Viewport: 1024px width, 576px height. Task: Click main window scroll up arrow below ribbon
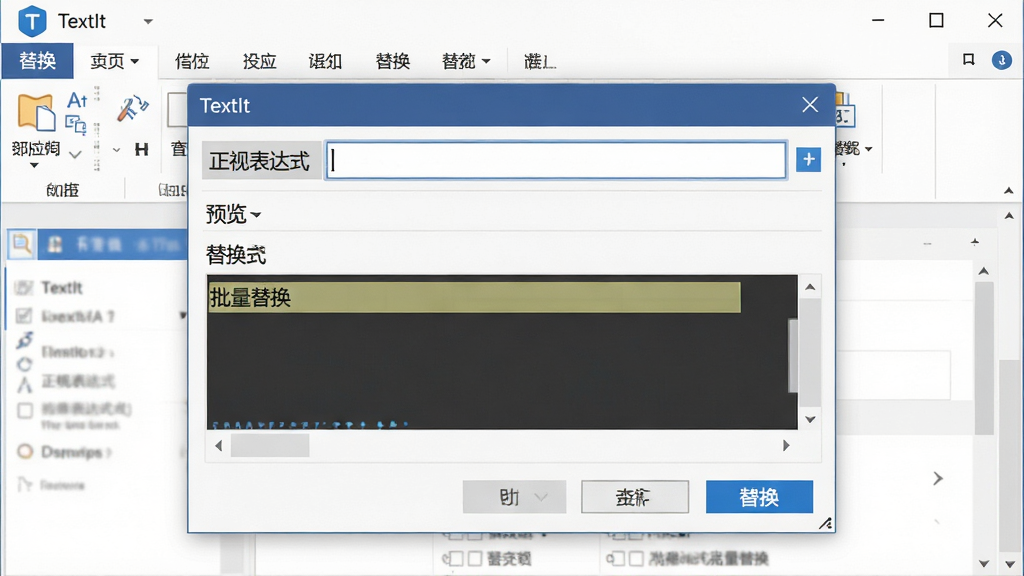click(x=1009, y=216)
